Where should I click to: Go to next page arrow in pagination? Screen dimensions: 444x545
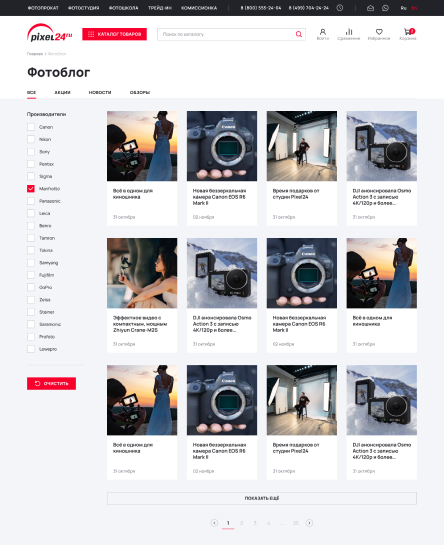tap(309, 523)
